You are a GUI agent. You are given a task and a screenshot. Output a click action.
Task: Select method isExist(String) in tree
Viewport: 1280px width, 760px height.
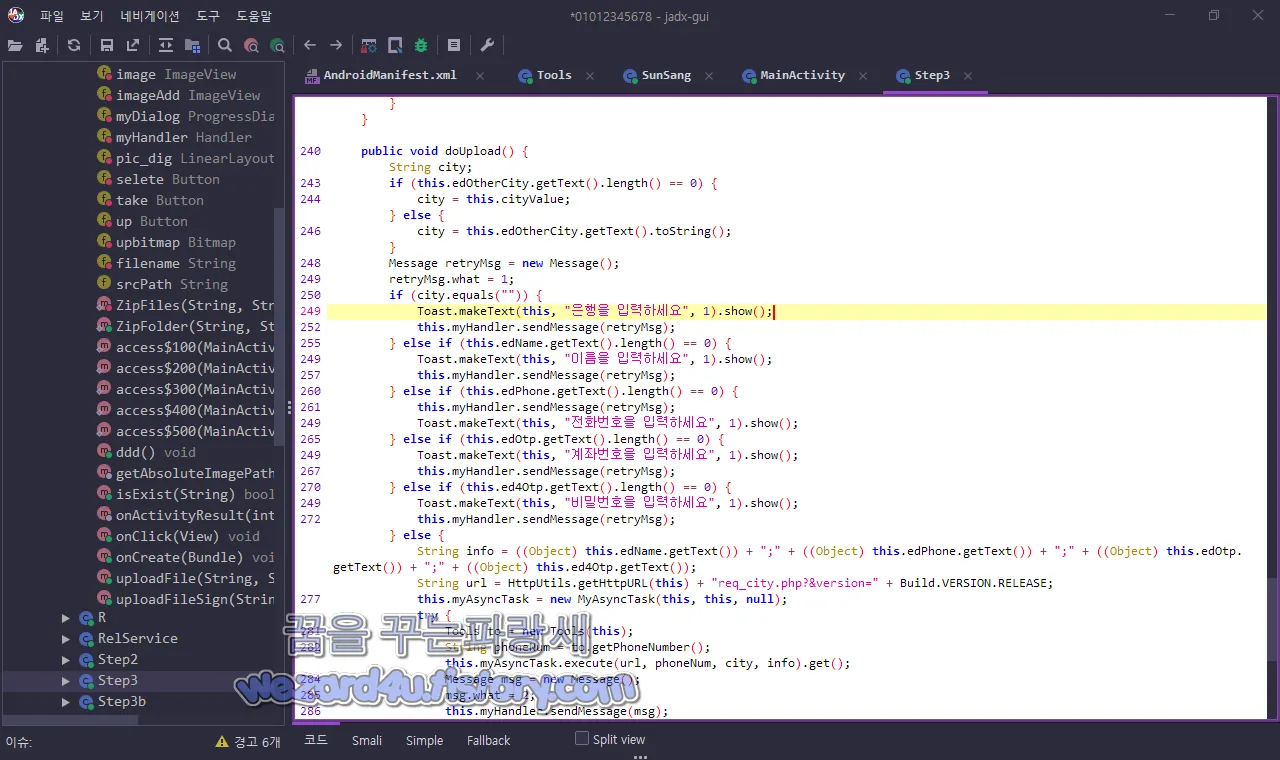195,494
